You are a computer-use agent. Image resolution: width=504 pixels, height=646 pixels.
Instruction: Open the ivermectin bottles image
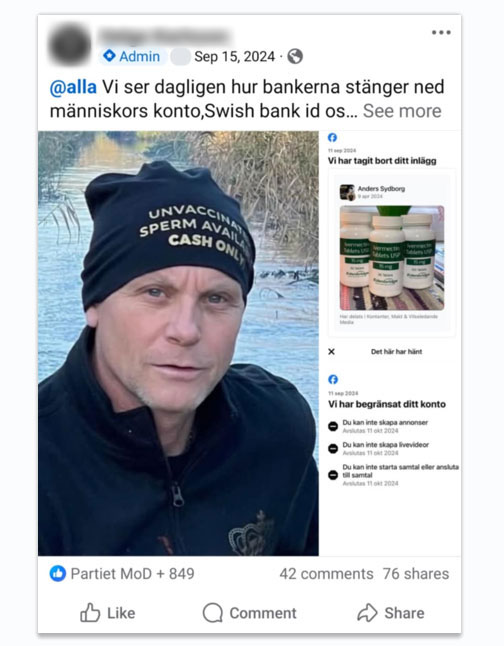tap(392, 258)
